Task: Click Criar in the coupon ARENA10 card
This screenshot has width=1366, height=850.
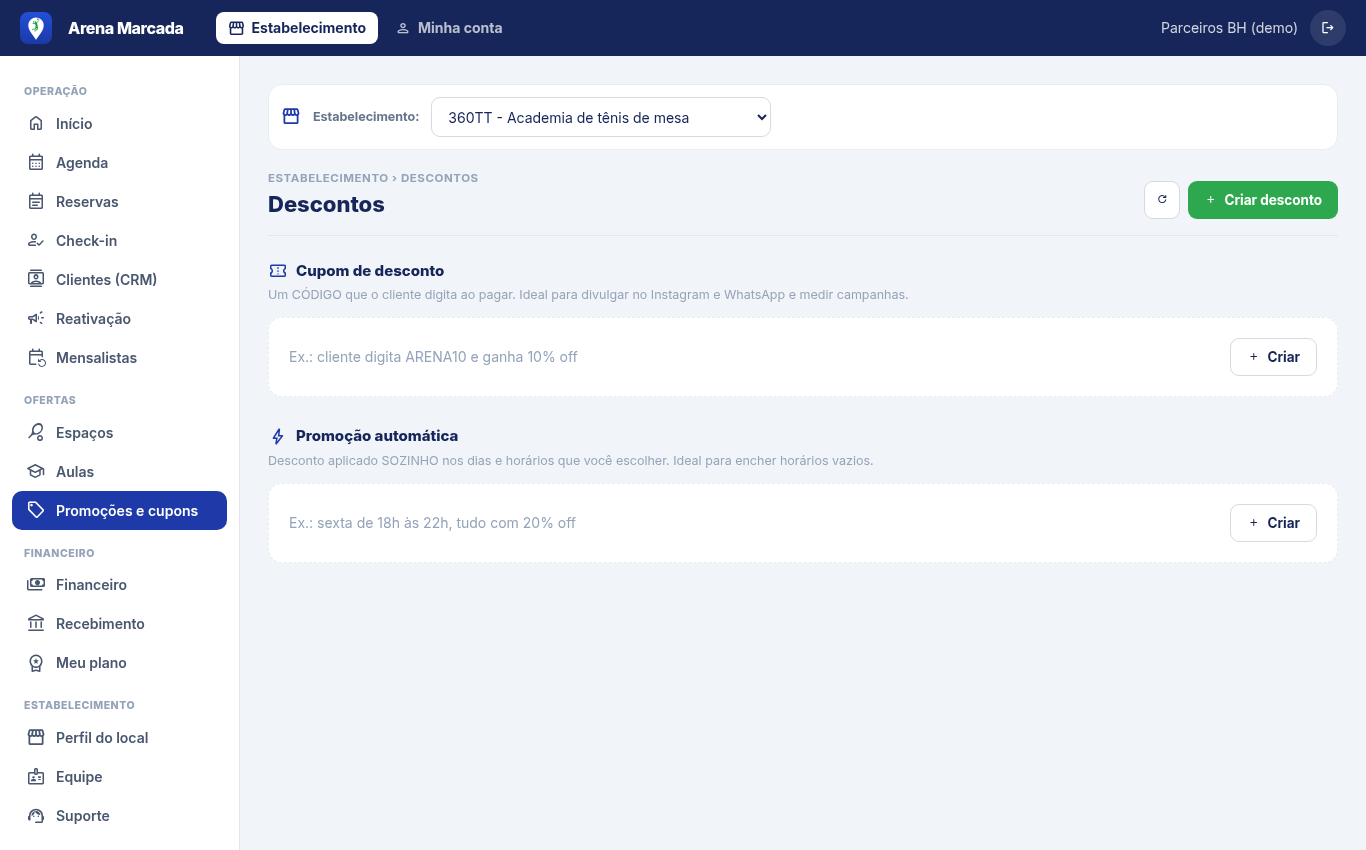Action: pyautogui.click(x=1273, y=357)
